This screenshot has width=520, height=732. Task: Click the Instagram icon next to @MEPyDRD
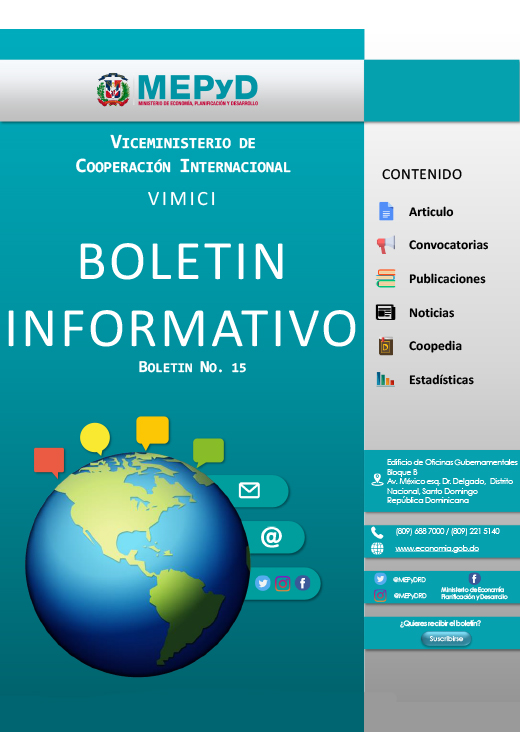click(x=380, y=596)
